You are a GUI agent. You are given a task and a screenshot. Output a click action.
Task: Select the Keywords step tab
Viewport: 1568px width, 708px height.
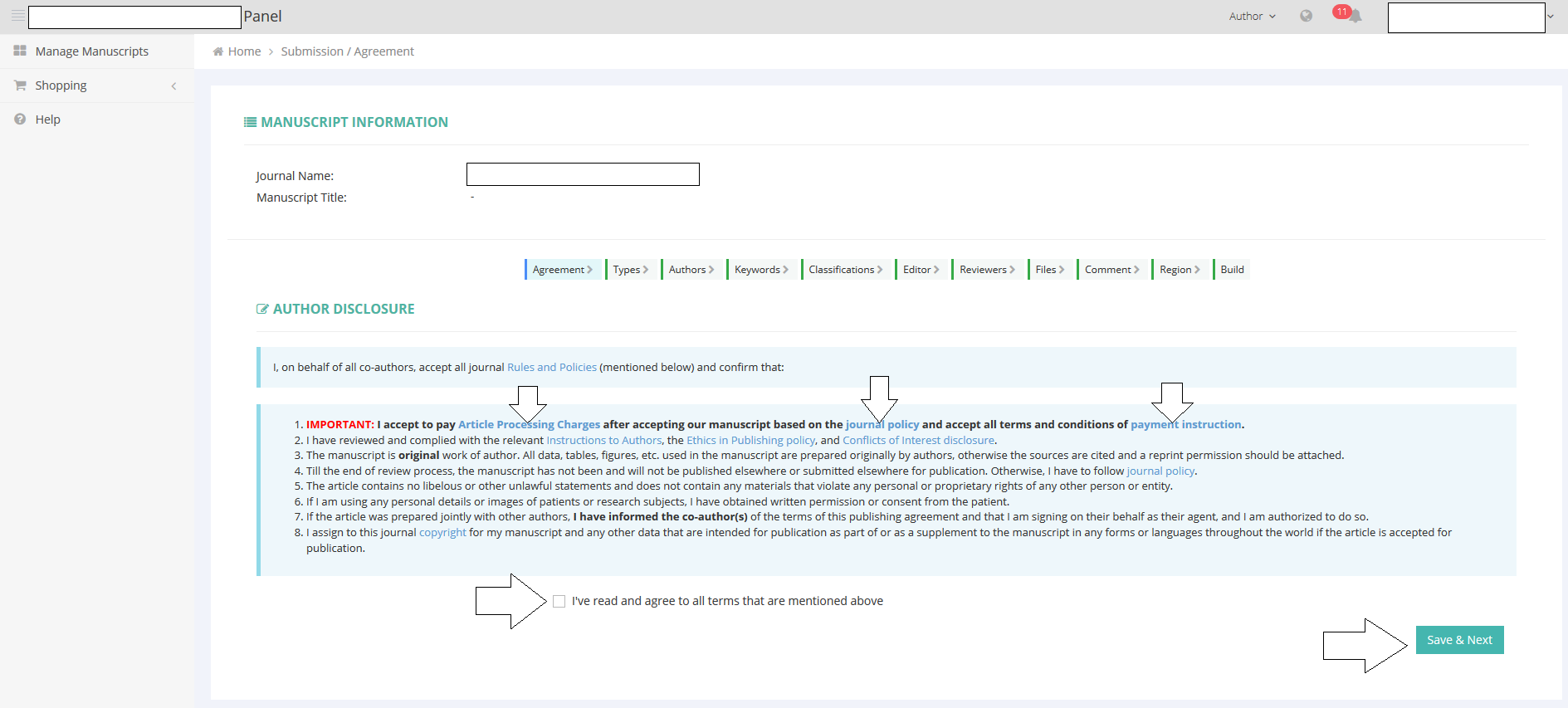pos(760,270)
